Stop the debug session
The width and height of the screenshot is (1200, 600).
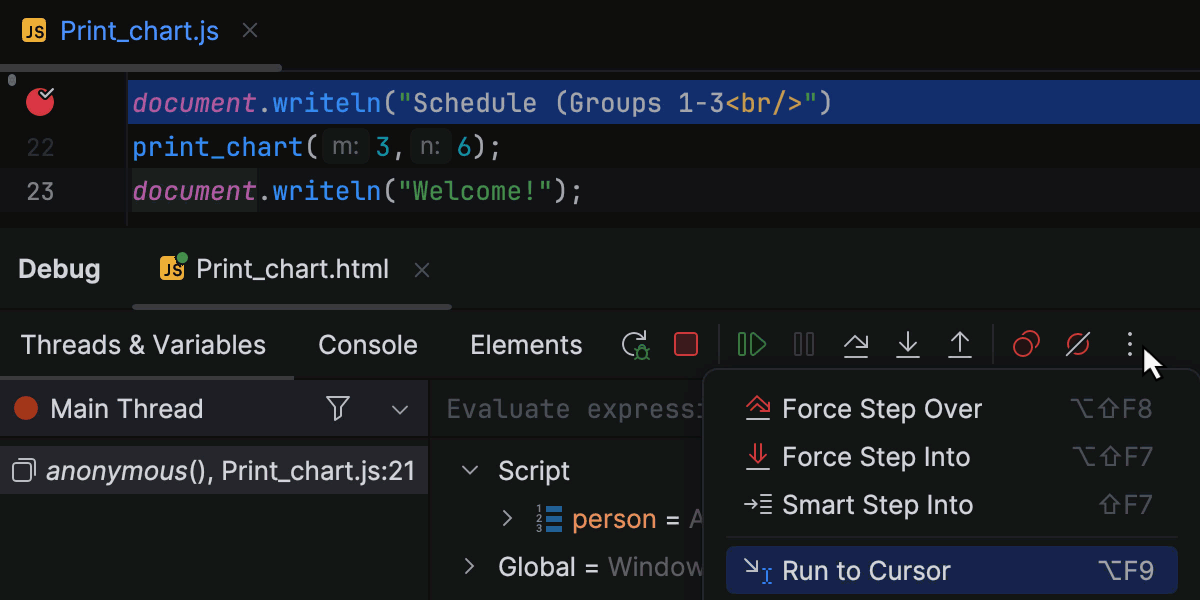(686, 345)
